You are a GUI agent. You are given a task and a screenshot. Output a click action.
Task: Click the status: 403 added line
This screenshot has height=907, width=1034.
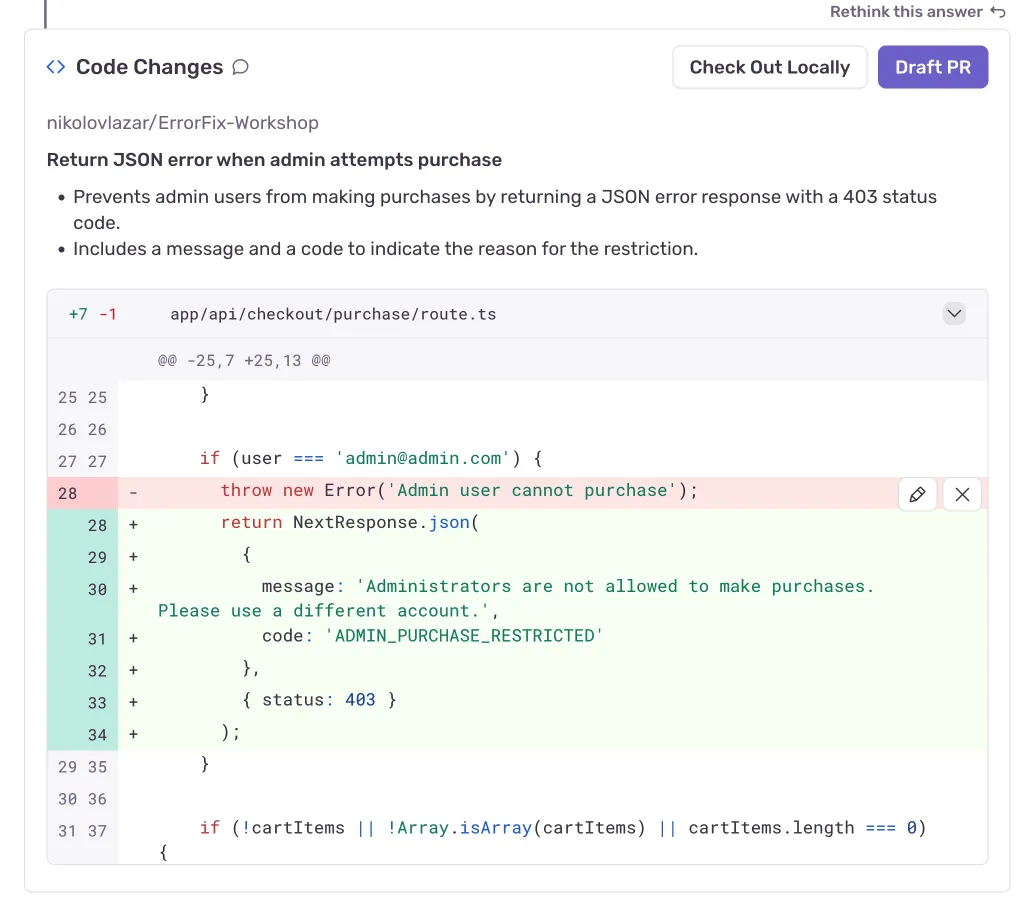320,699
